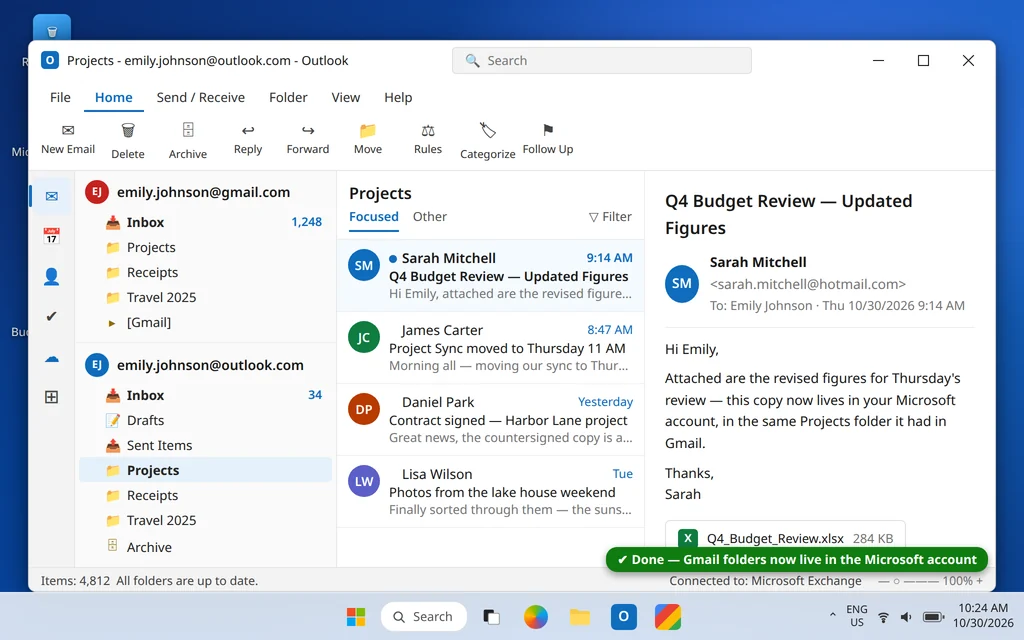The width and height of the screenshot is (1024, 640).
Task: Click the Wi-Fi icon in system tray
Action: point(884,616)
